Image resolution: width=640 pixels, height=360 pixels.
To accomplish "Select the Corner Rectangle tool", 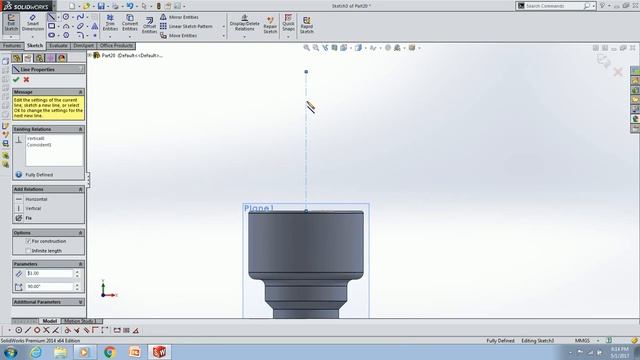I will (51, 26).
